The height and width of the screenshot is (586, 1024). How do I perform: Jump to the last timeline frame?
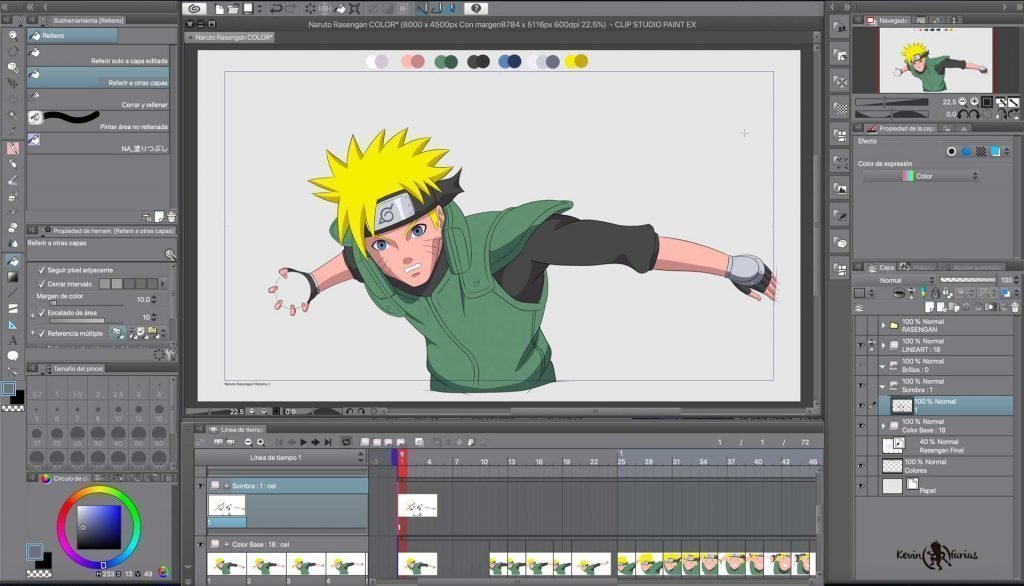tap(328, 442)
